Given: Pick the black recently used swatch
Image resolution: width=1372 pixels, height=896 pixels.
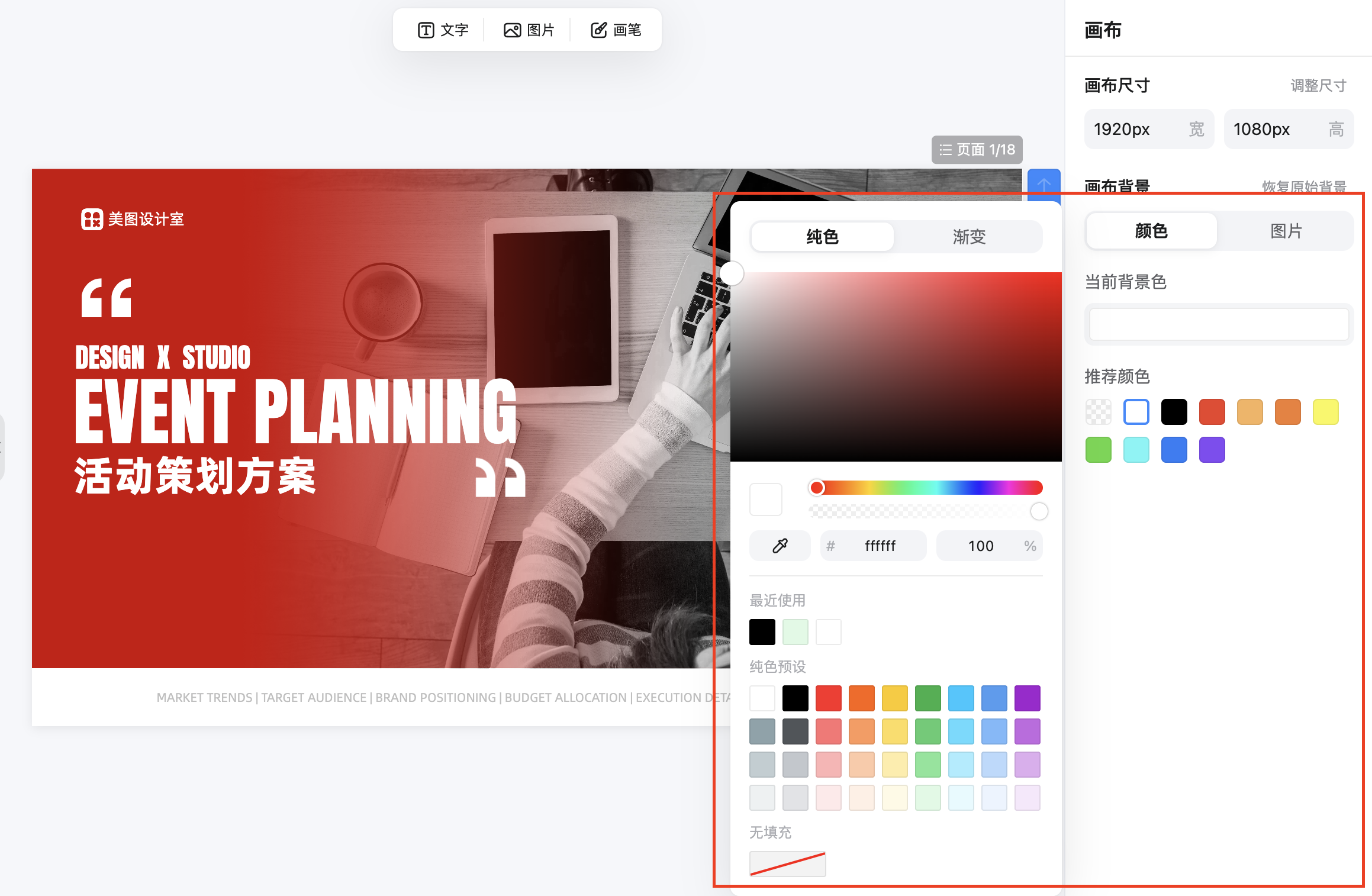Looking at the screenshot, I should click(x=762, y=632).
